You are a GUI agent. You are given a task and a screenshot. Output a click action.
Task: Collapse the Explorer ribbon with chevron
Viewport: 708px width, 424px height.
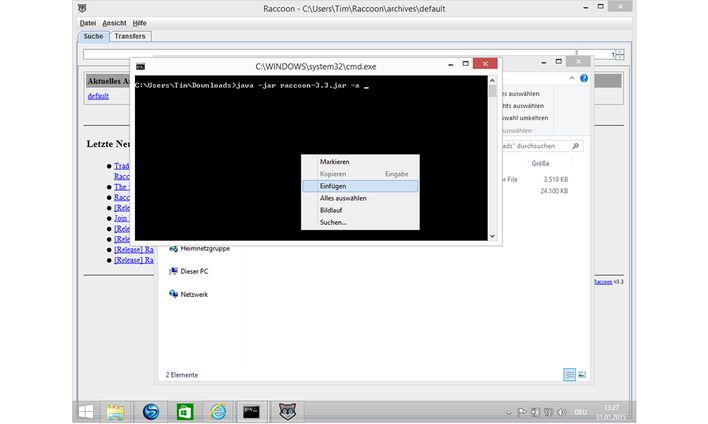572,78
